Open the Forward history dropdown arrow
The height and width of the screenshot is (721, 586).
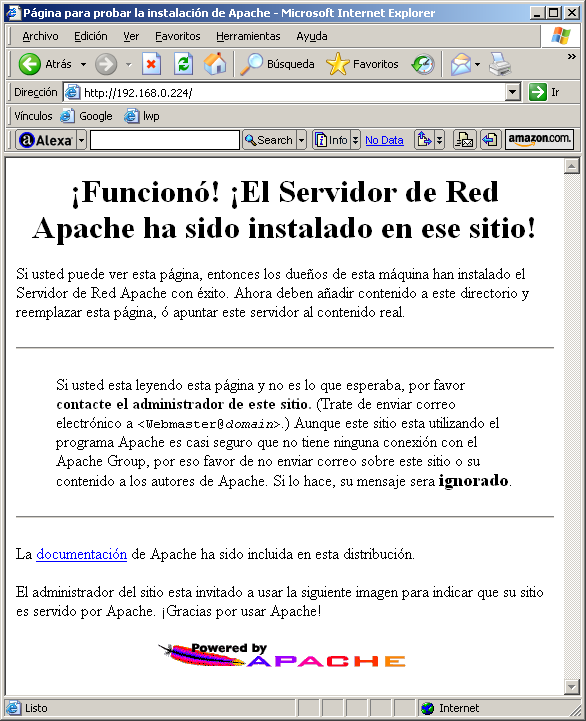click(129, 64)
